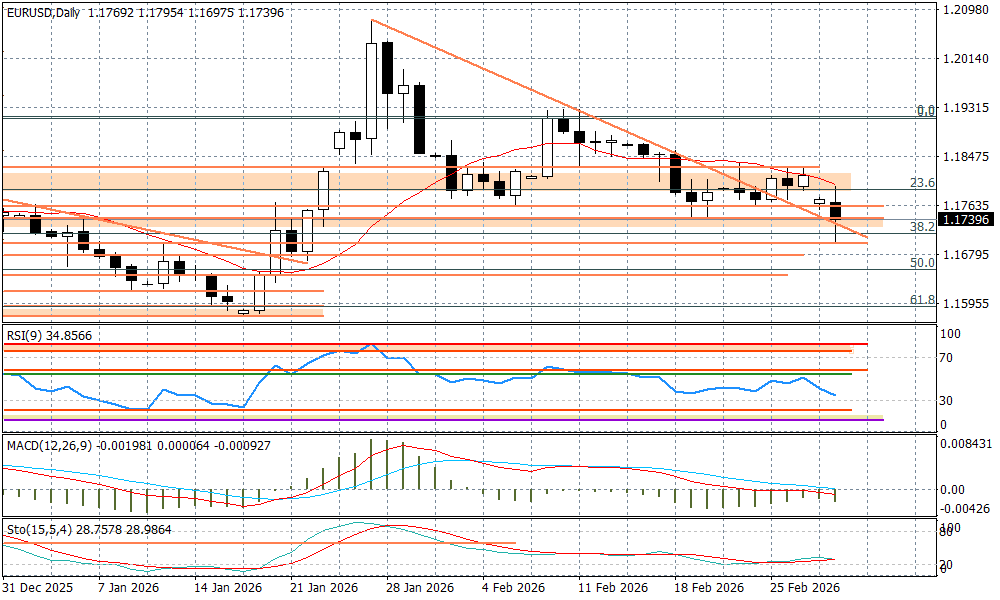
Task: Click the 1.15955 price axis label
Action: click(x=965, y=304)
